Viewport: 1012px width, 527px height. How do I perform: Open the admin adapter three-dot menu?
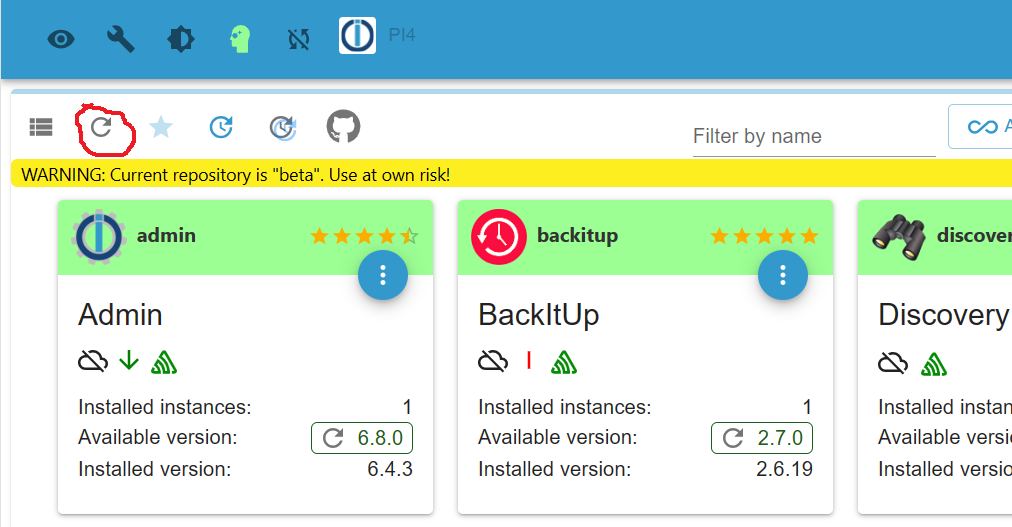tap(383, 275)
